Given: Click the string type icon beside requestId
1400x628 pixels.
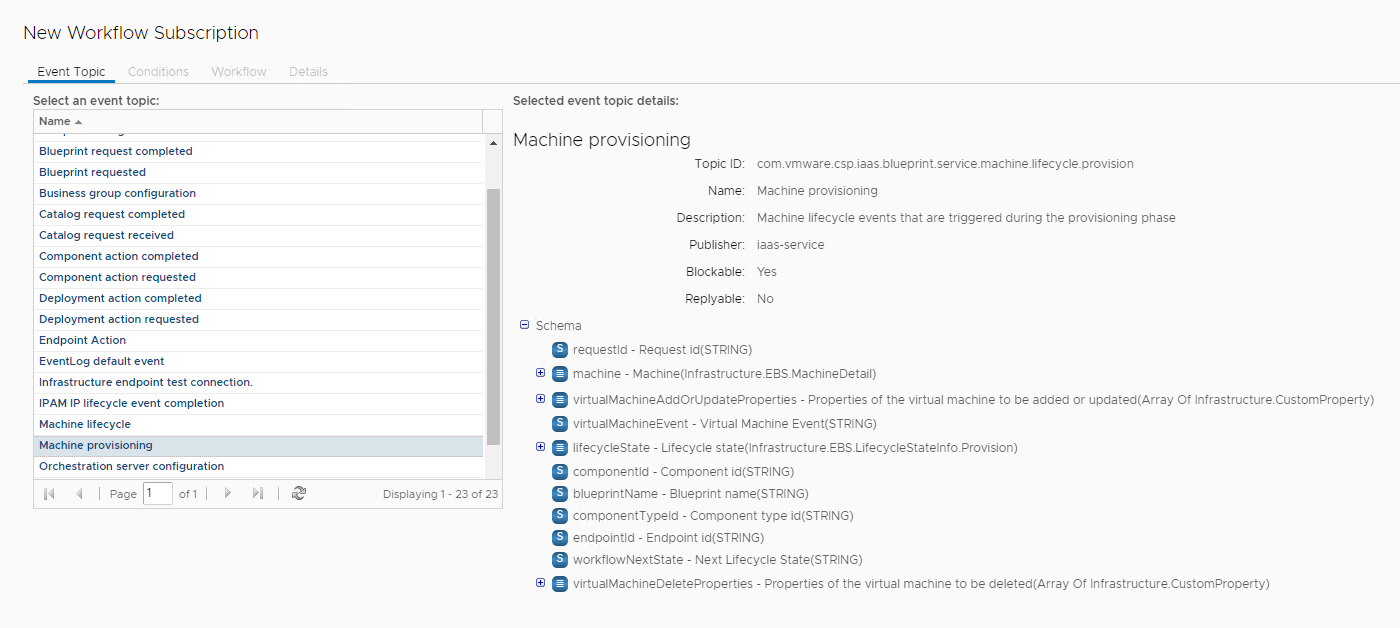Looking at the screenshot, I should [559, 350].
